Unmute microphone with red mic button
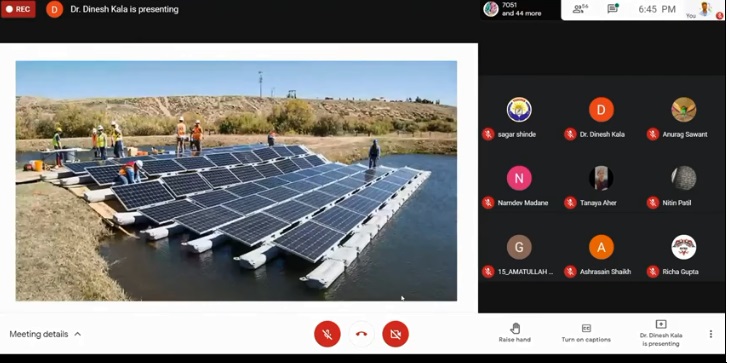The image size is (730, 363). point(327,334)
